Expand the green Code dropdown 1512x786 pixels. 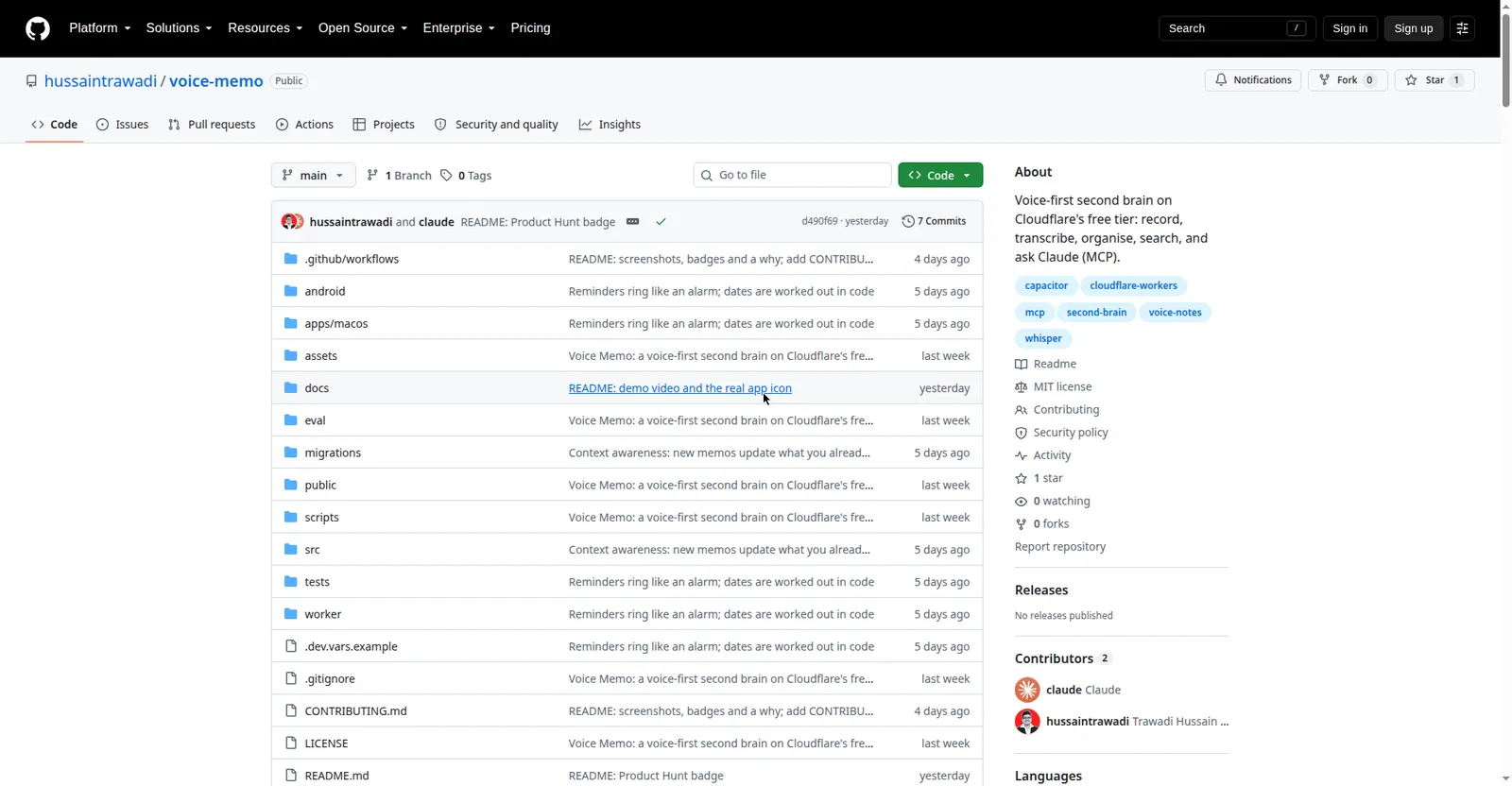[940, 176]
